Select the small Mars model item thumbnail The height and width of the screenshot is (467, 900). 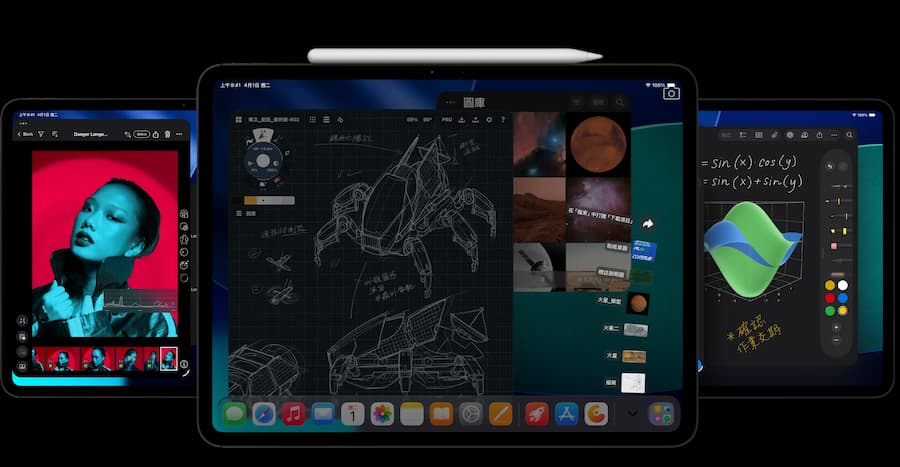638,303
